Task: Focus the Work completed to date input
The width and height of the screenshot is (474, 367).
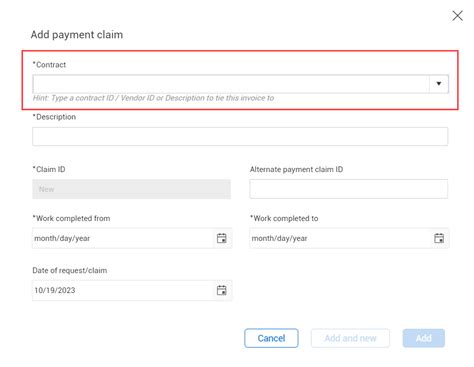Action: point(341,238)
